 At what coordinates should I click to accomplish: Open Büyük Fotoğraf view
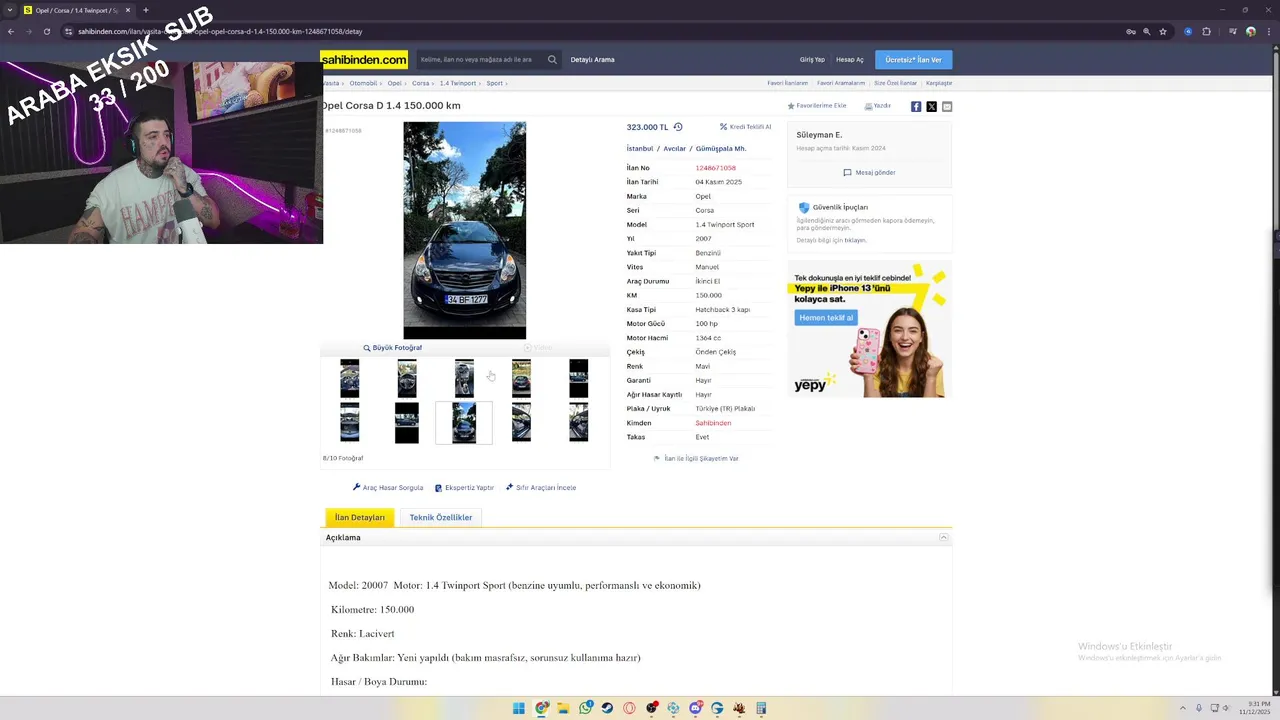[x=392, y=348]
